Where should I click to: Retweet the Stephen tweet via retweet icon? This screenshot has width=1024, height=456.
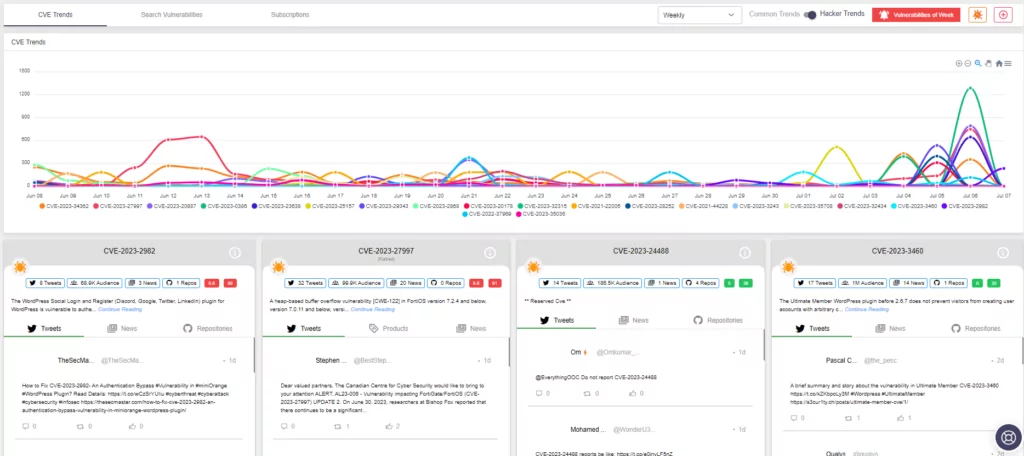tap(338, 426)
